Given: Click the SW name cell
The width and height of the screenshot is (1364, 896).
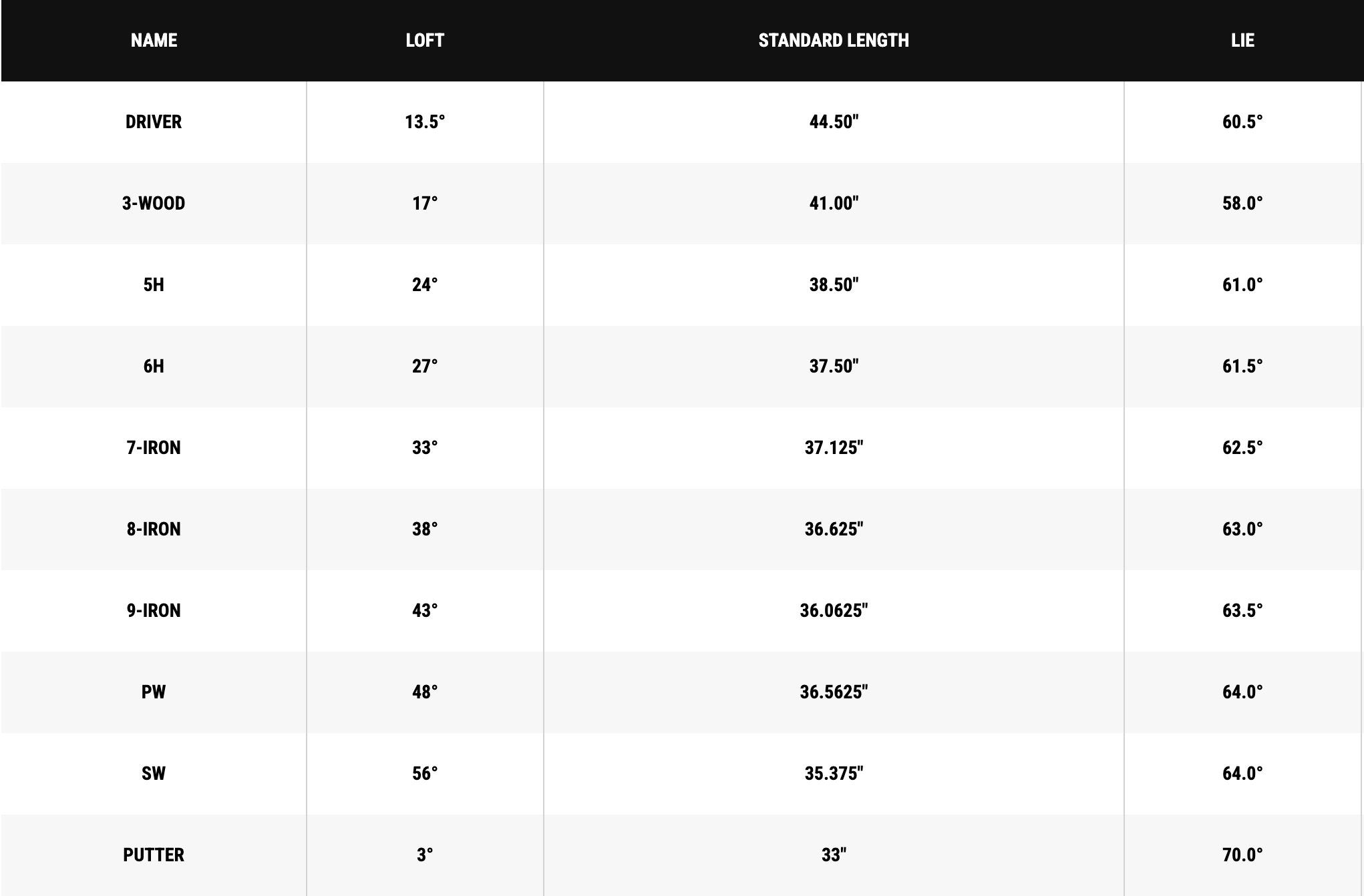Looking at the screenshot, I should pos(154,773).
